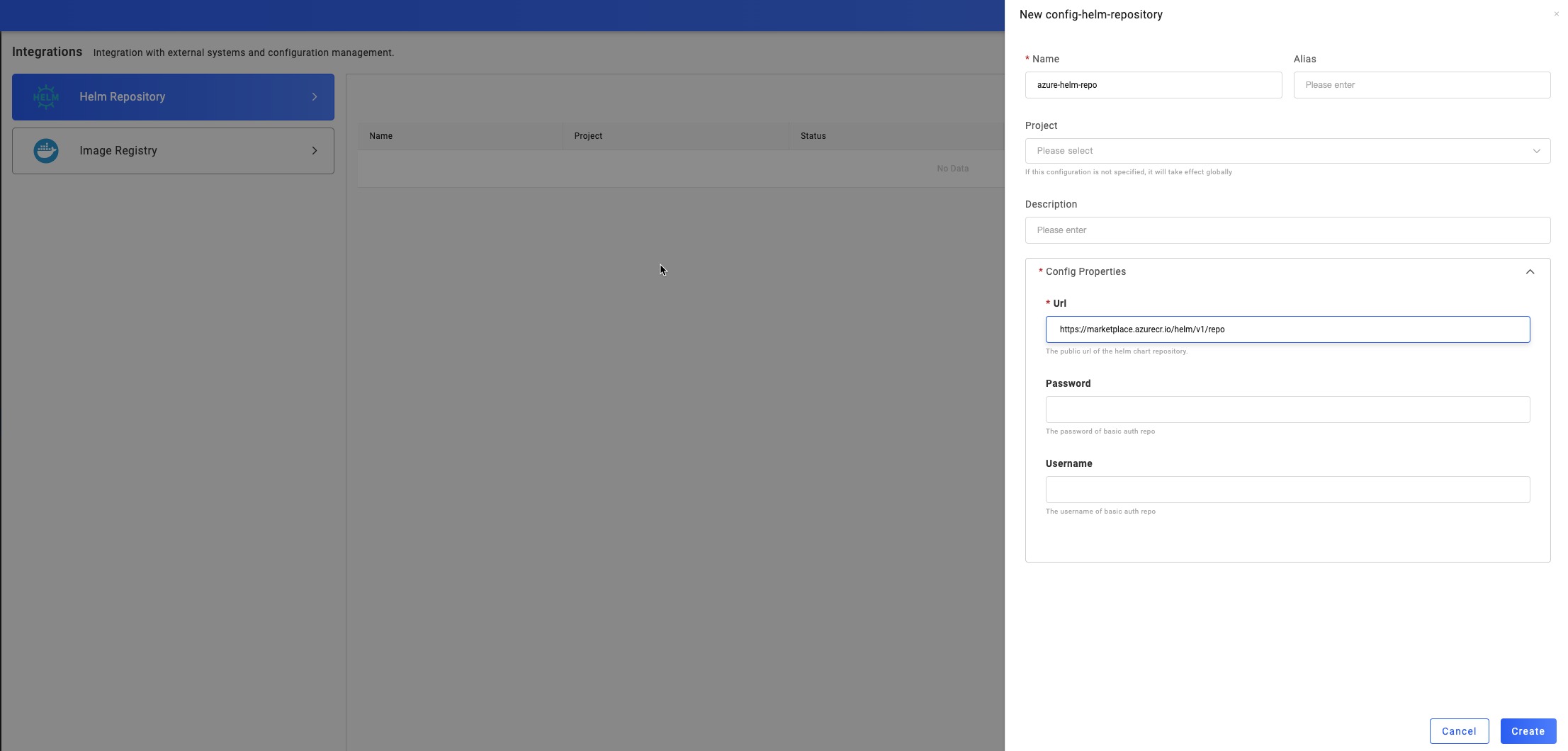The height and width of the screenshot is (751, 1568).
Task: Focus the Name input field
Action: tap(1153, 85)
